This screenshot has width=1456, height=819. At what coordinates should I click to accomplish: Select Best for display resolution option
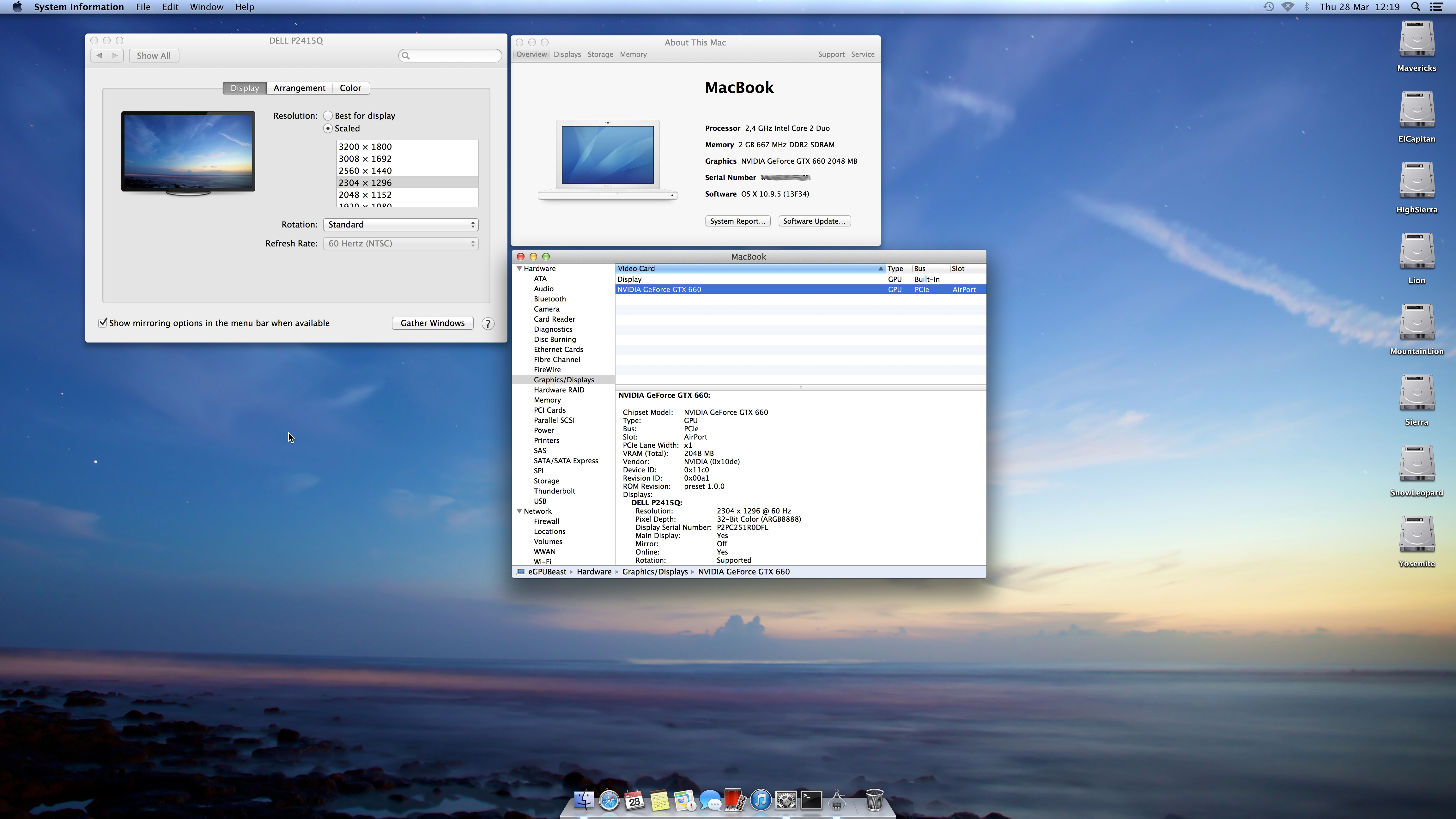[328, 116]
